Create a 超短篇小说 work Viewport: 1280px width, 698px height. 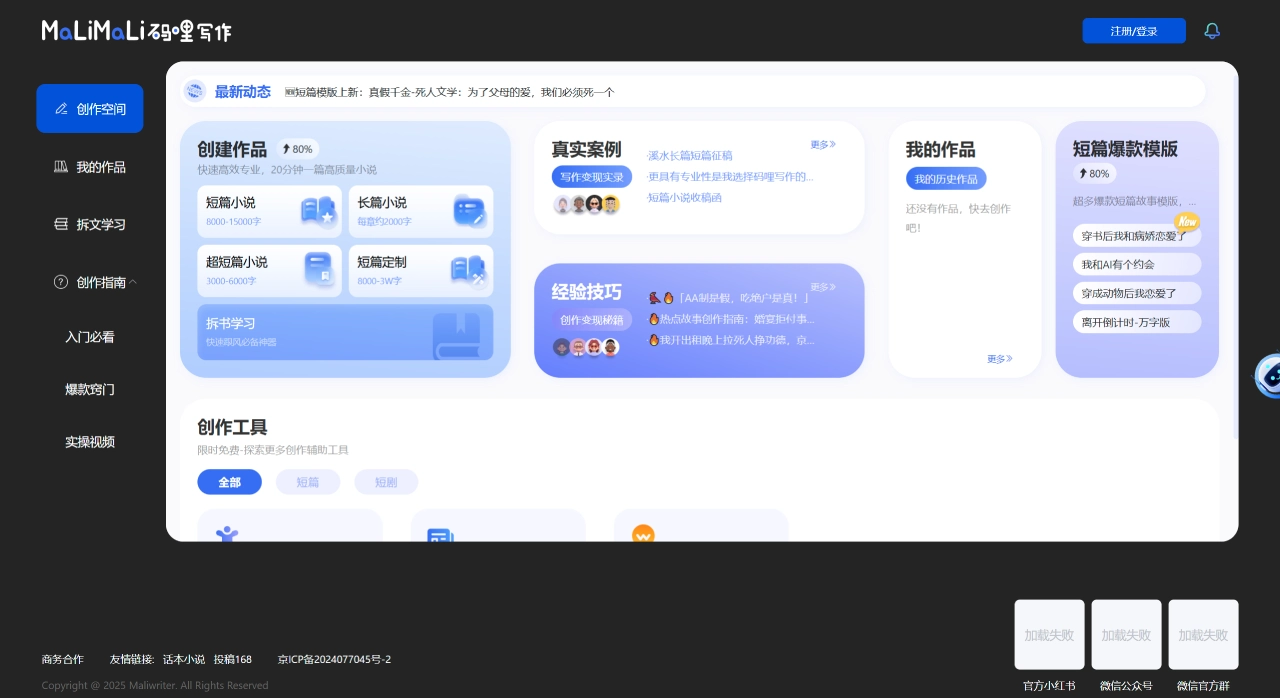click(x=269, y=271)
